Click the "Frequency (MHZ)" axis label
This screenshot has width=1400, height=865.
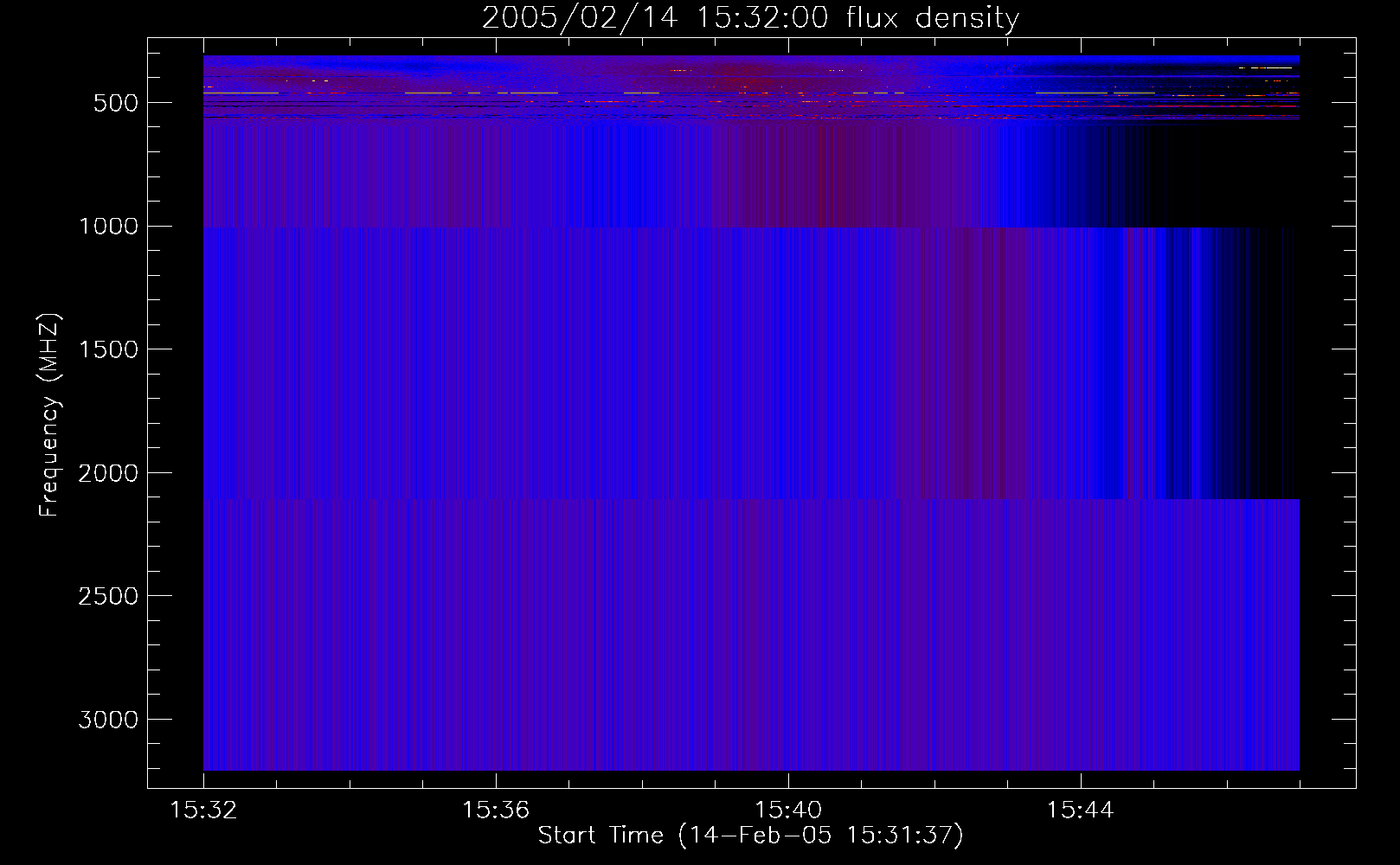pyautogui.click(x=48, y=415)
